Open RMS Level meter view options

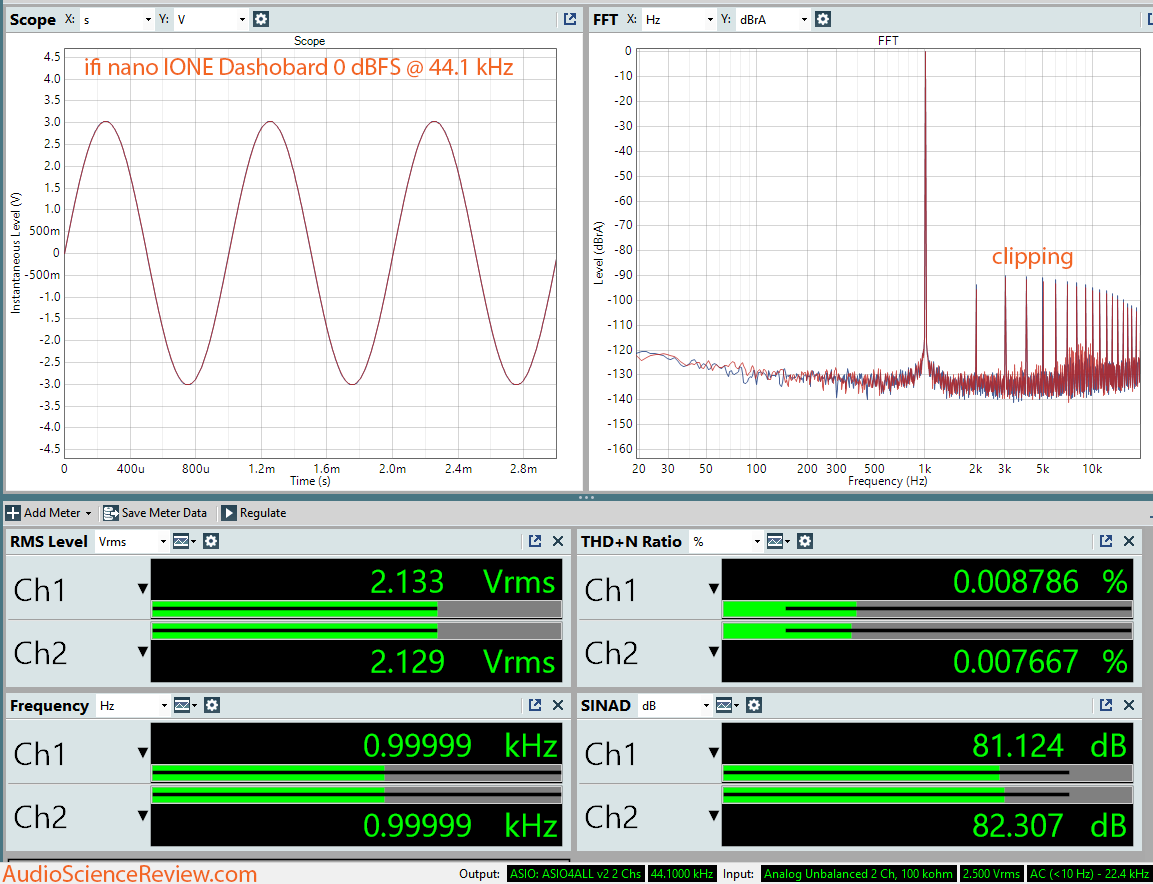point(184,541)
